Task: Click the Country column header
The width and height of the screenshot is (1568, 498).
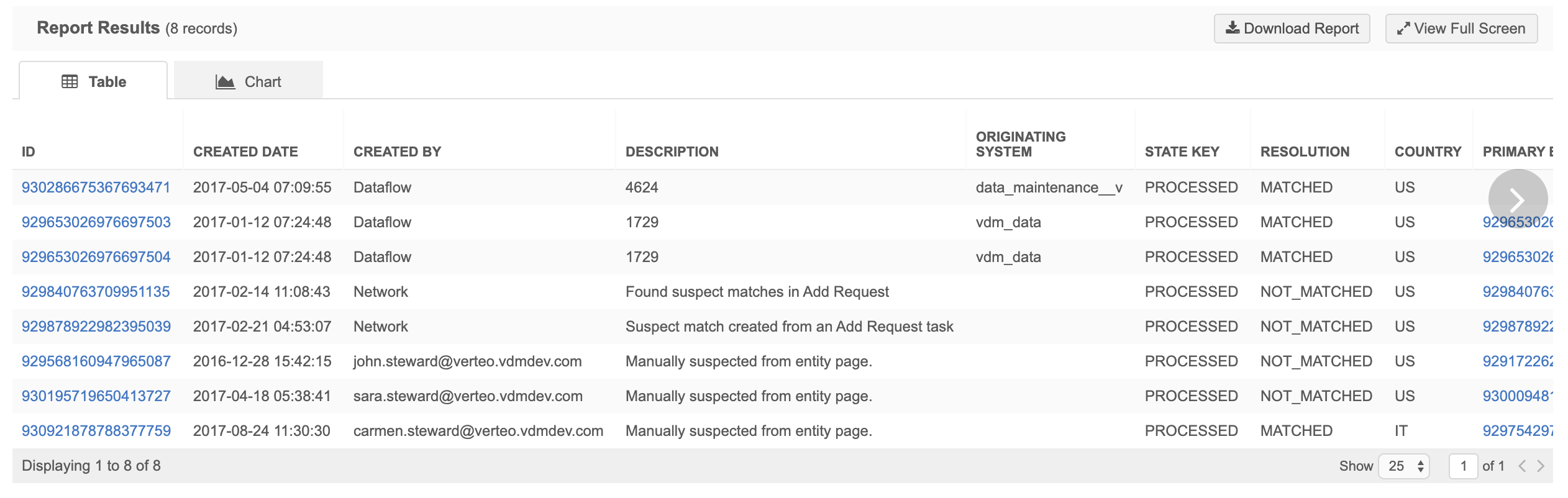Action: tap(1428, 152)
